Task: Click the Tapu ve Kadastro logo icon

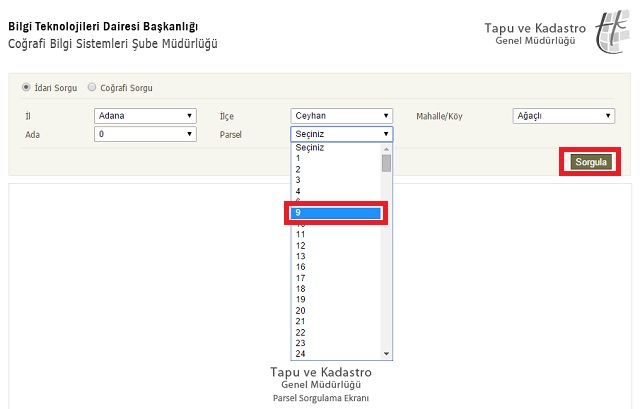Action: [612, 32]
